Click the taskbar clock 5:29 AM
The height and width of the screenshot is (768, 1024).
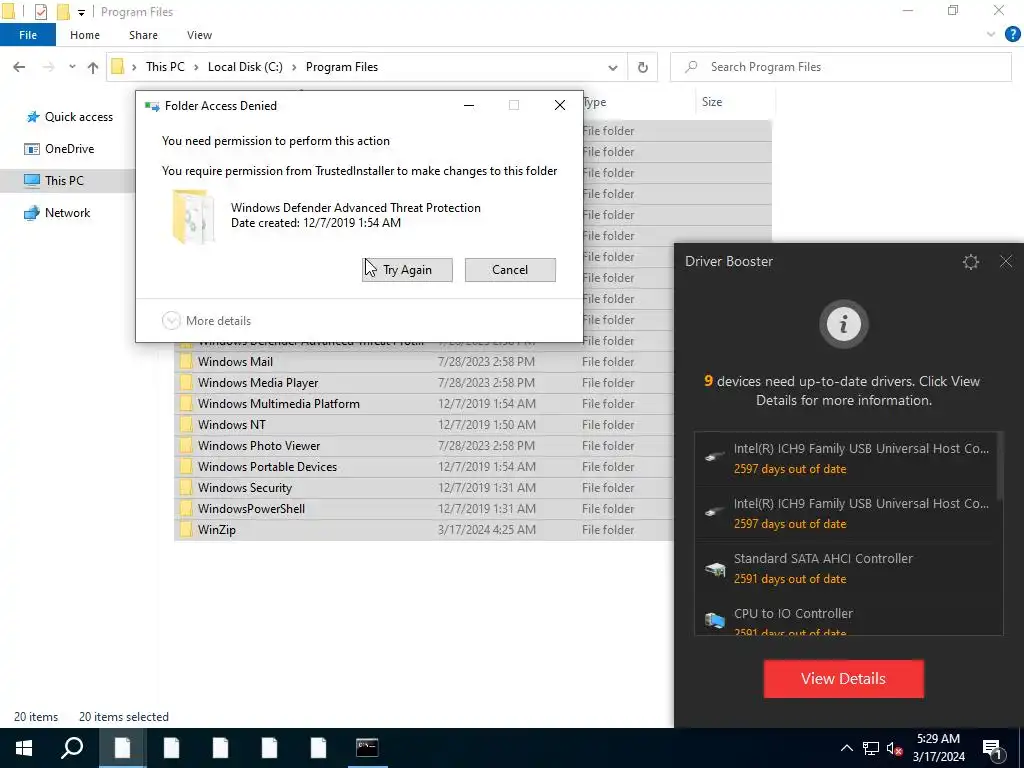938,739
